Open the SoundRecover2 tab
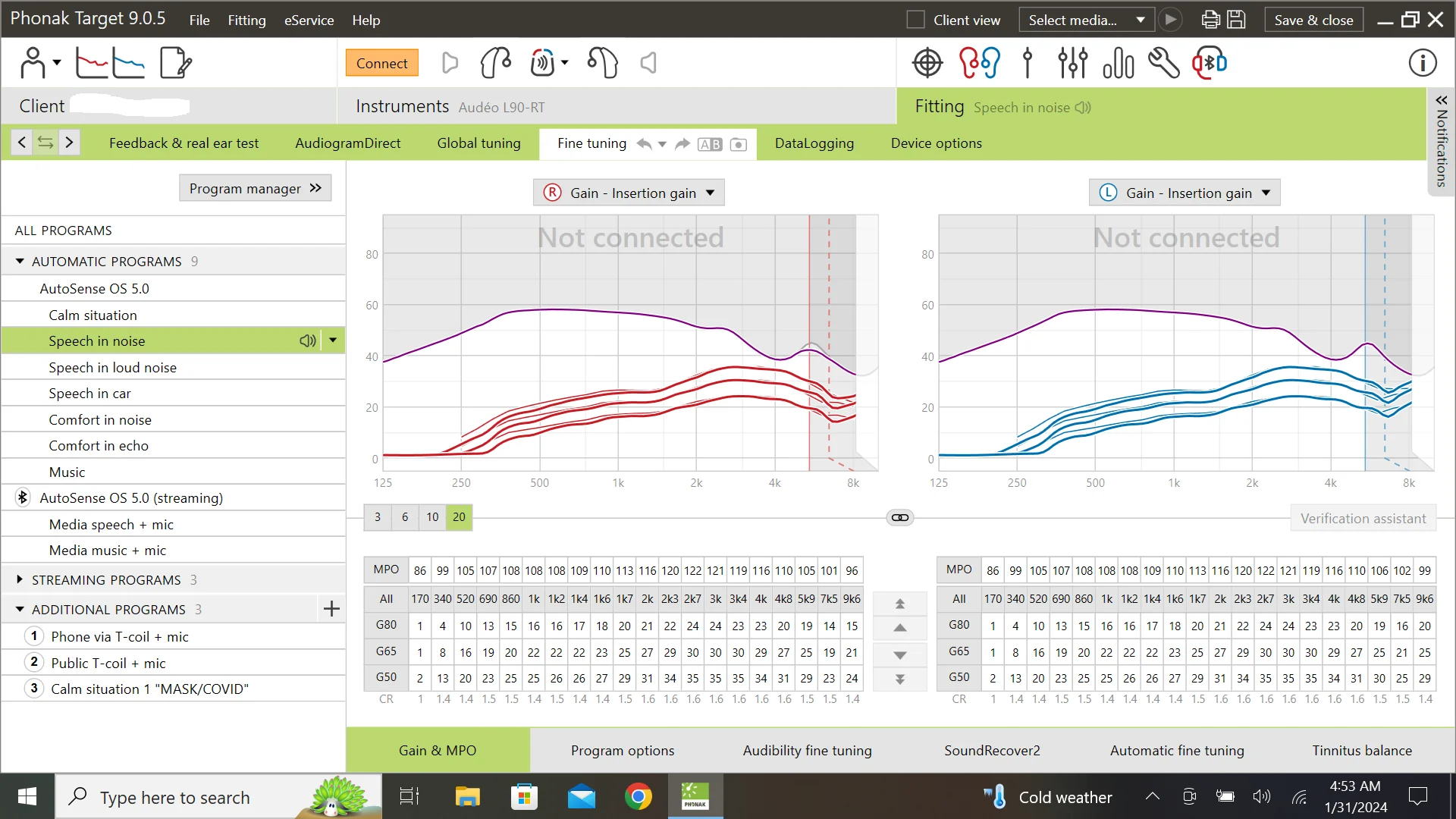This screenshot has width=1456, height=819. (992, 750)
